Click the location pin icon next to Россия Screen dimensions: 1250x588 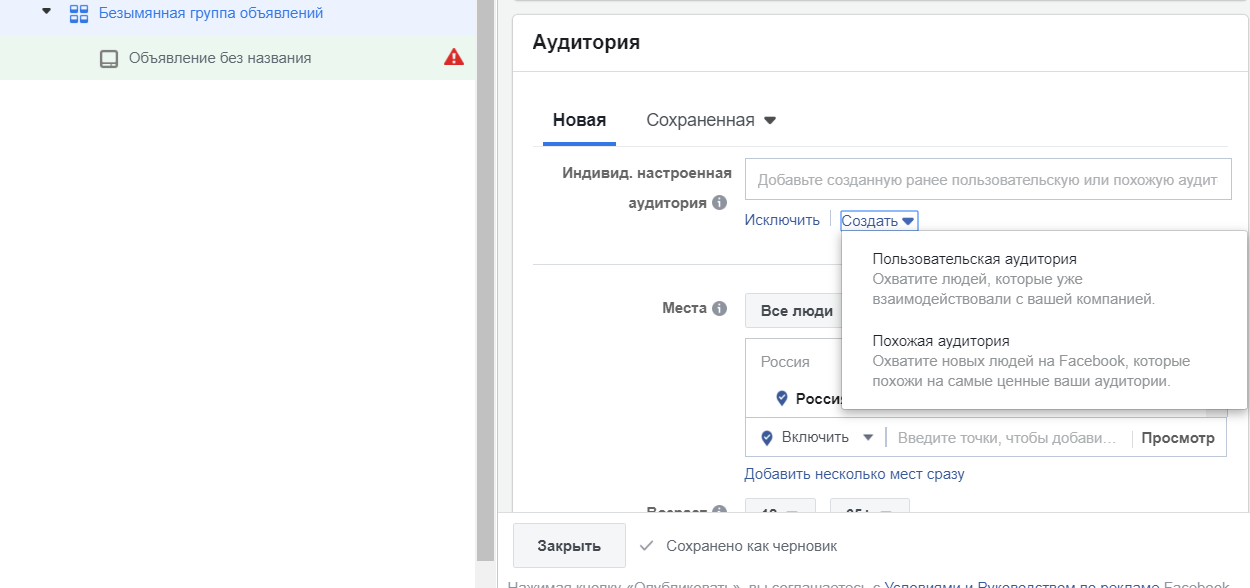pos(782,399)
